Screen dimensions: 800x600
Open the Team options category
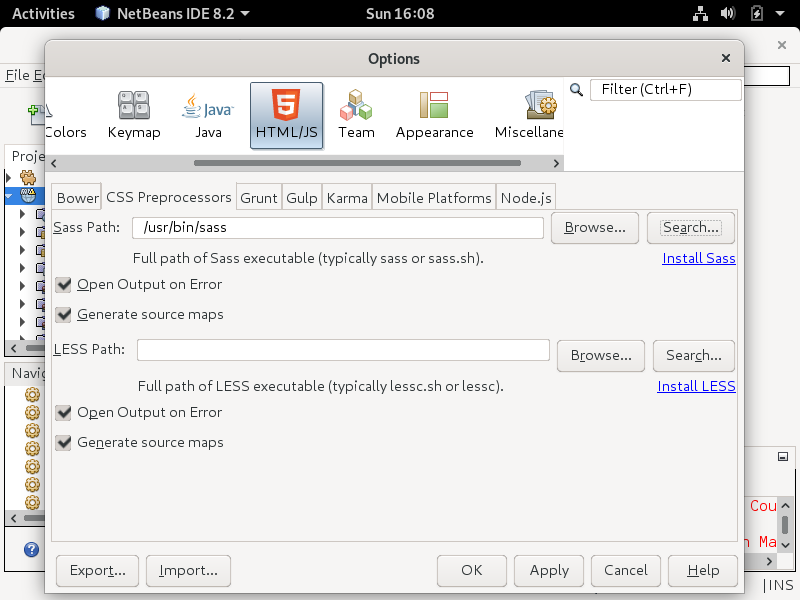point(356,116)
